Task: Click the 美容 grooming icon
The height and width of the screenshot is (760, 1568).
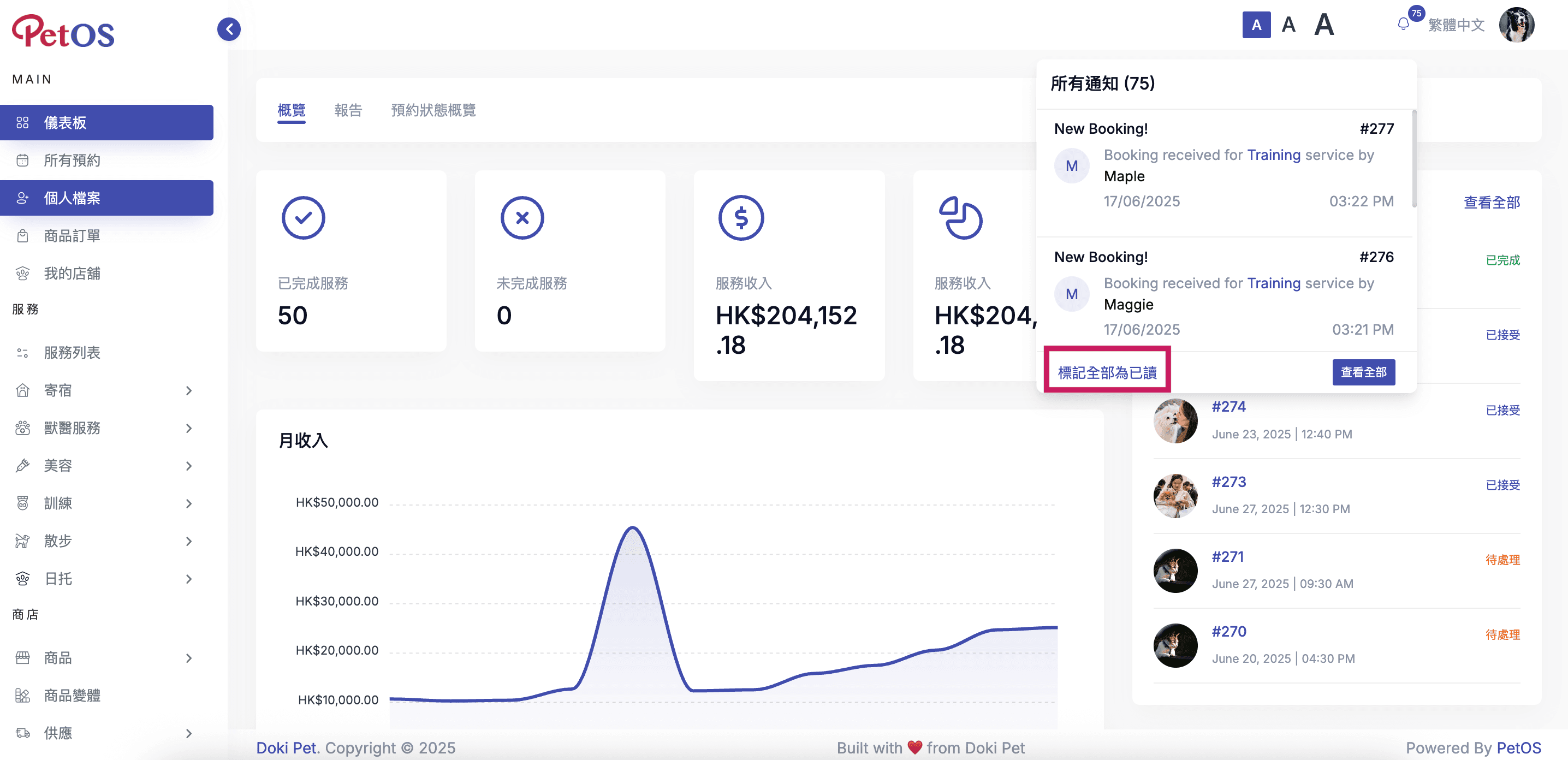Action: click(22, 466)
